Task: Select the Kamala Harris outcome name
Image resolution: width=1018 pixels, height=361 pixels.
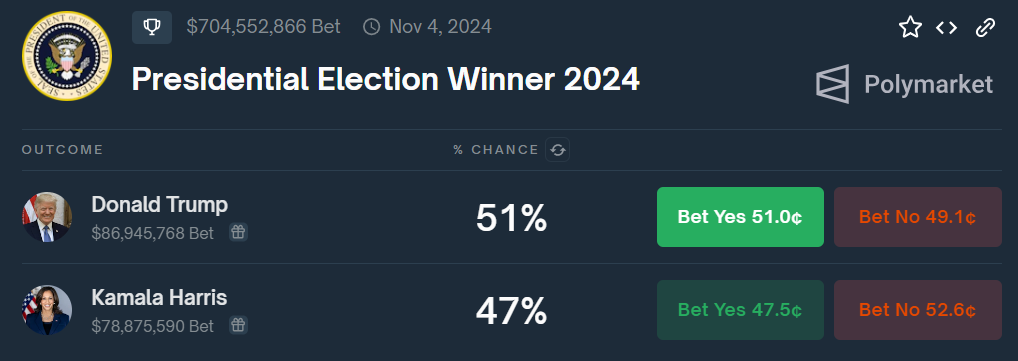Action: [x=160, y=297]
